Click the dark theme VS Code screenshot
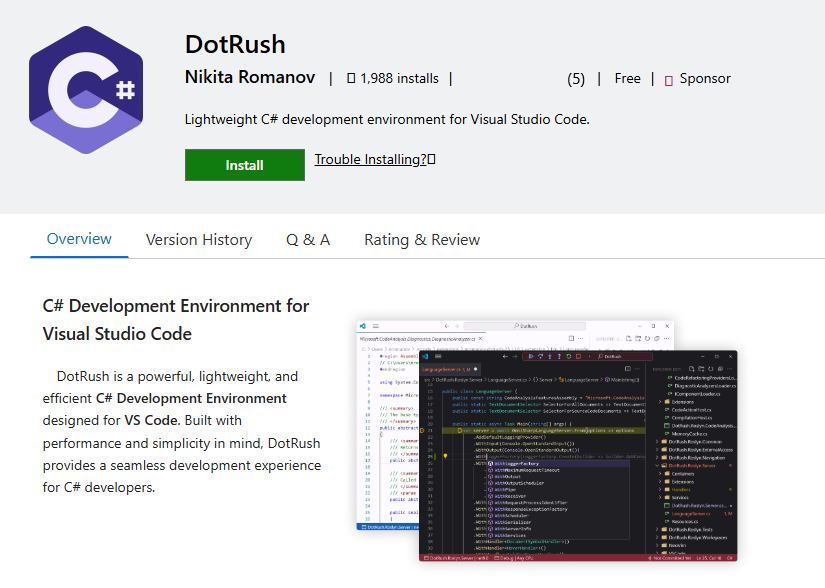The width and height of the screenshot is (825, 588). 578,456
